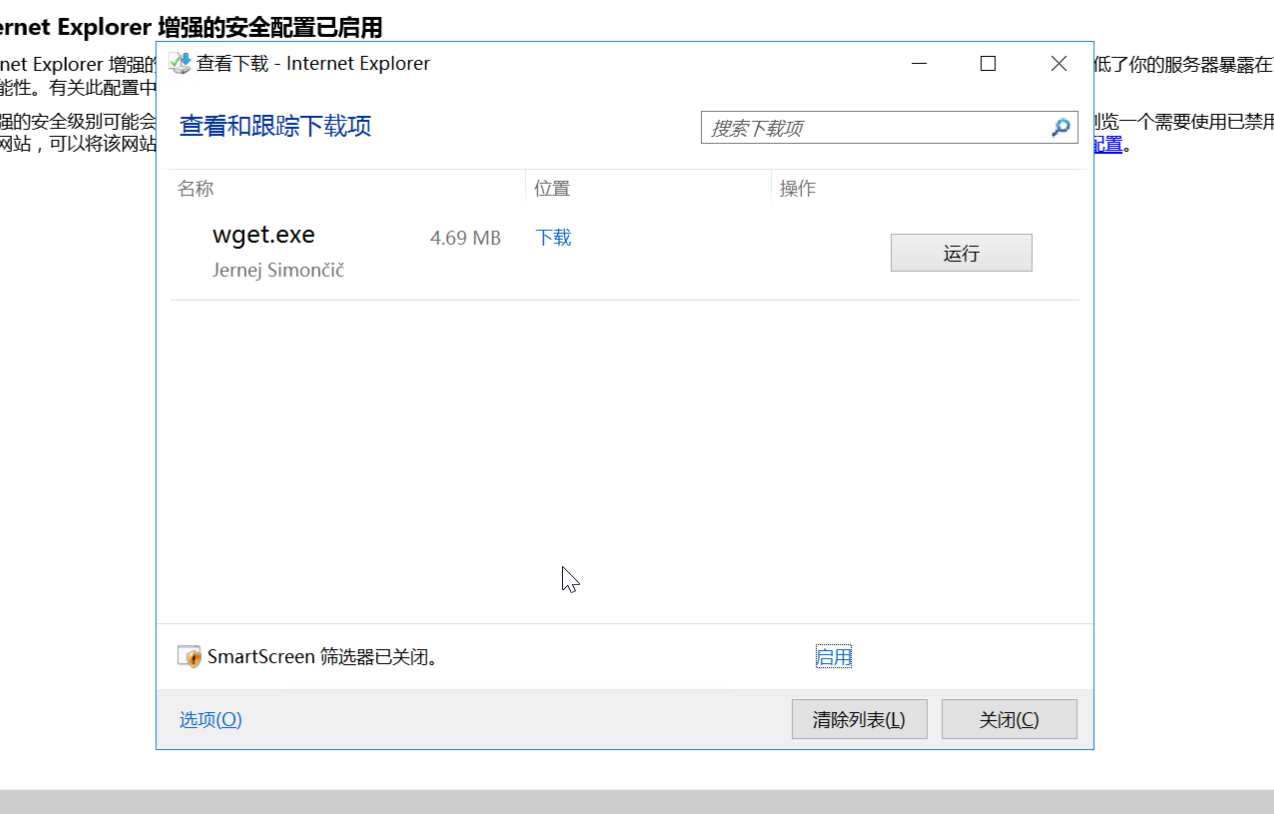The height and width of the screenshot is (814, 1274).
Task: Select the wget.exe file name
Action: [264, 235]
